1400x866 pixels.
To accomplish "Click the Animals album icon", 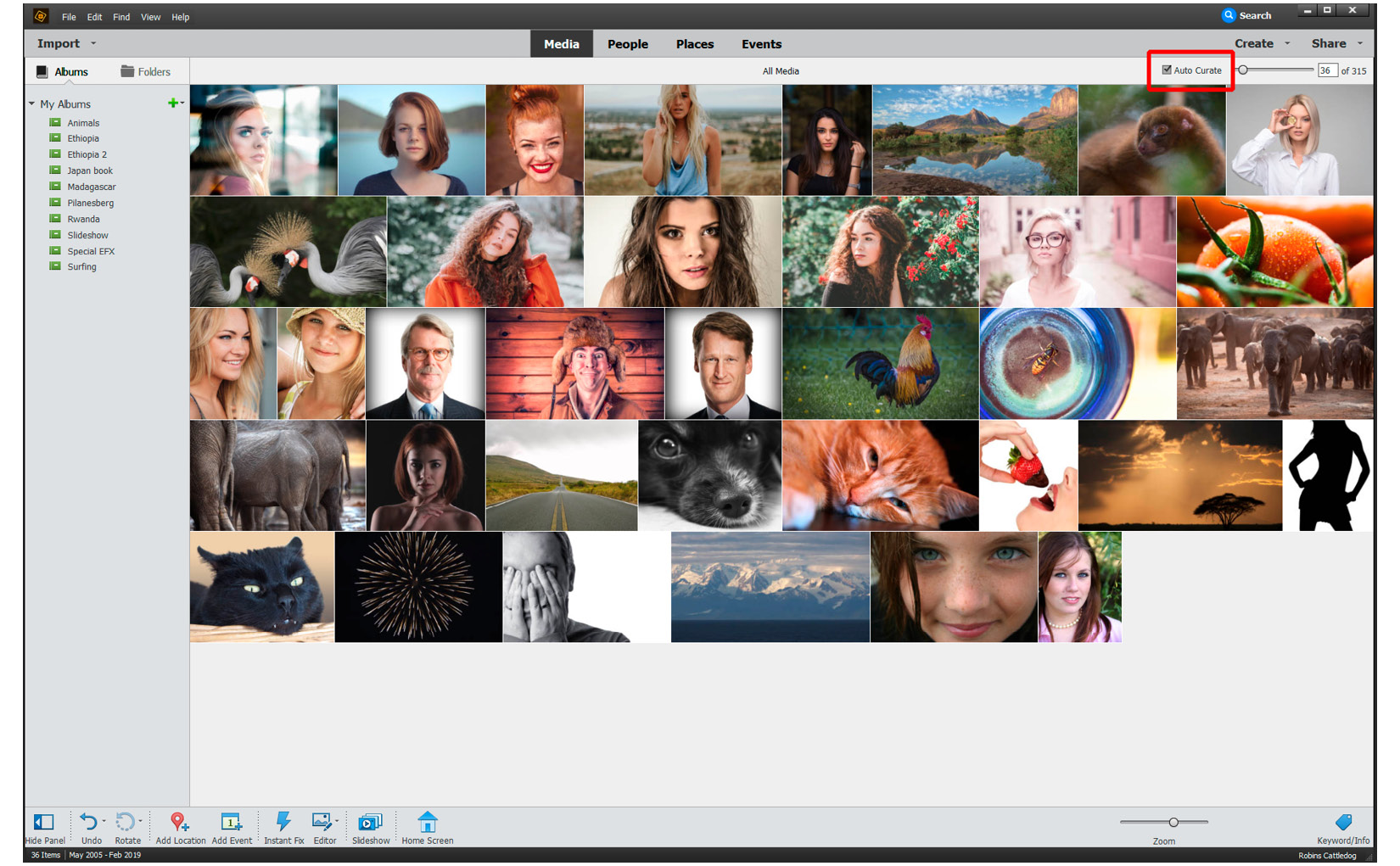I will (55, 122).
